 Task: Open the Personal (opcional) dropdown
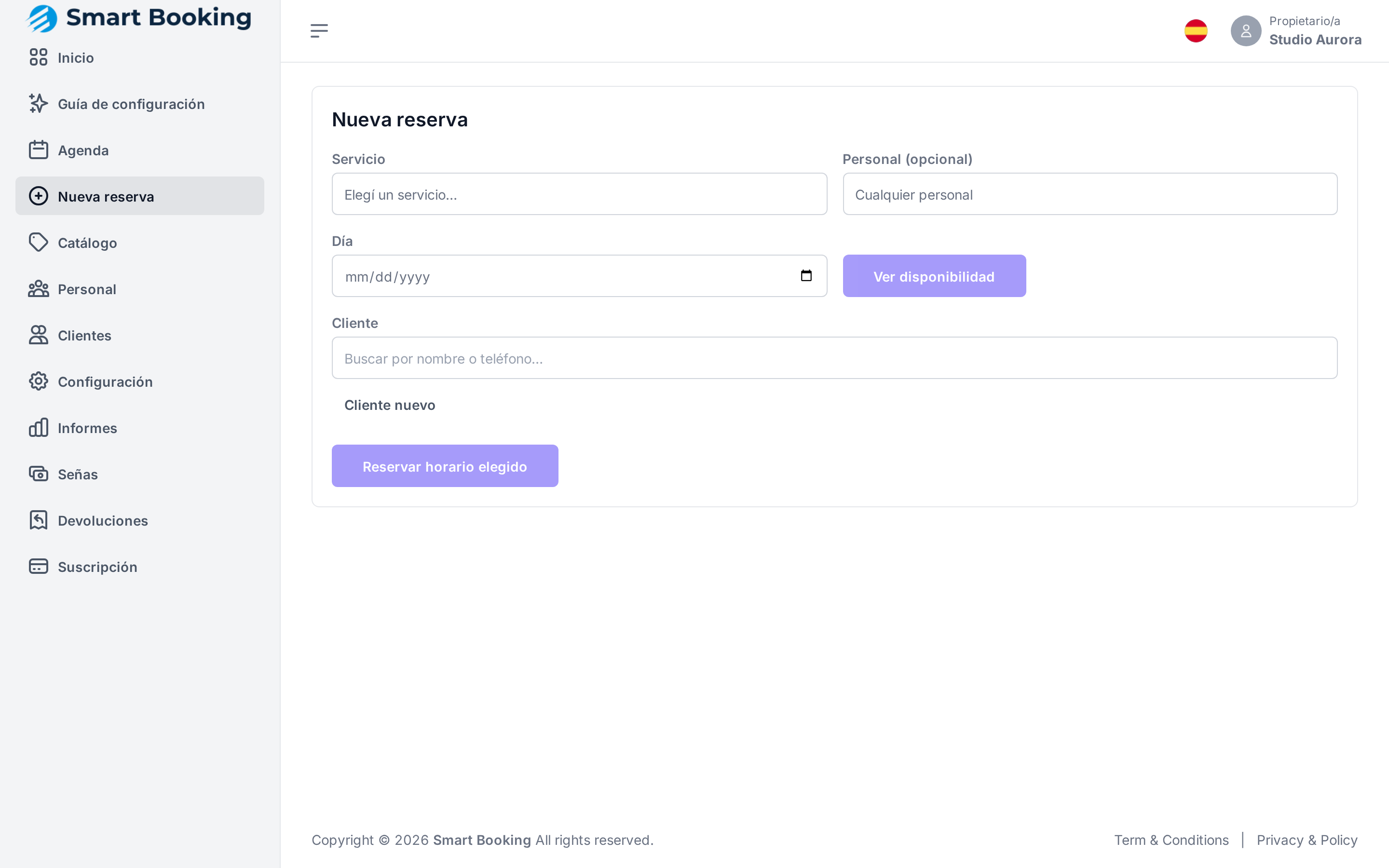(x=1090, y=195)
